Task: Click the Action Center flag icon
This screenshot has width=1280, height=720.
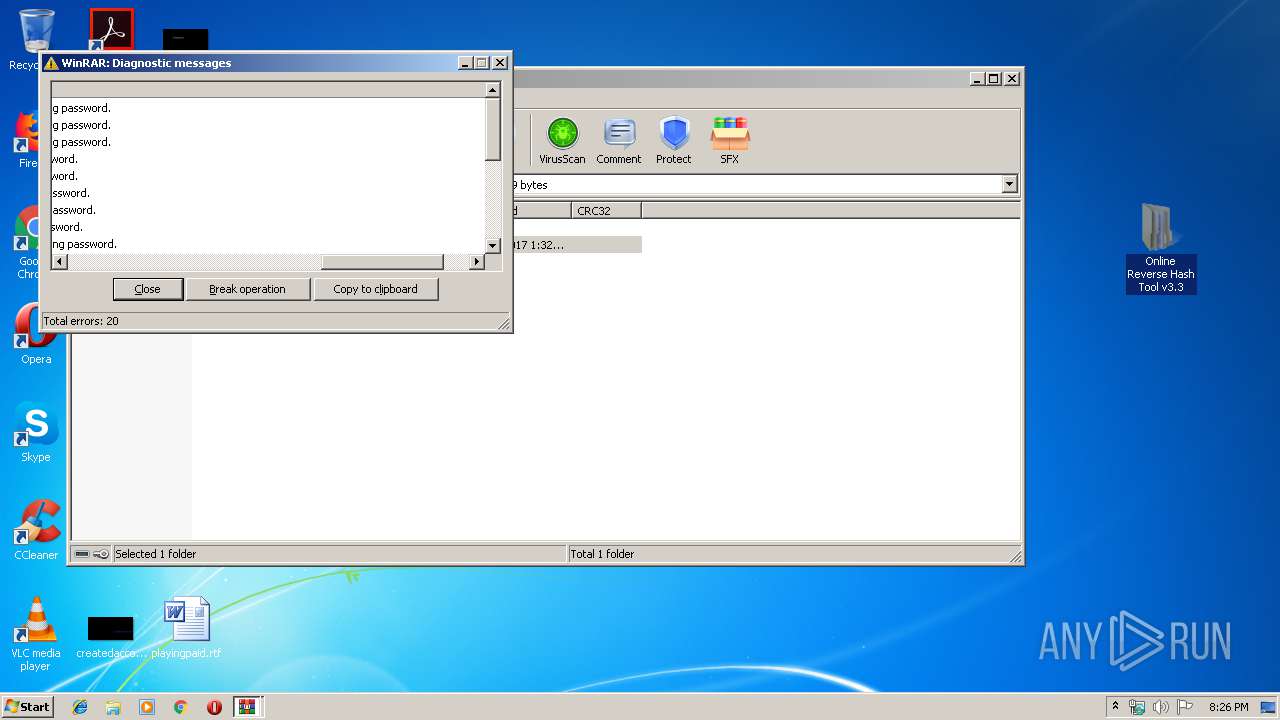Action: pos(1184,707)
